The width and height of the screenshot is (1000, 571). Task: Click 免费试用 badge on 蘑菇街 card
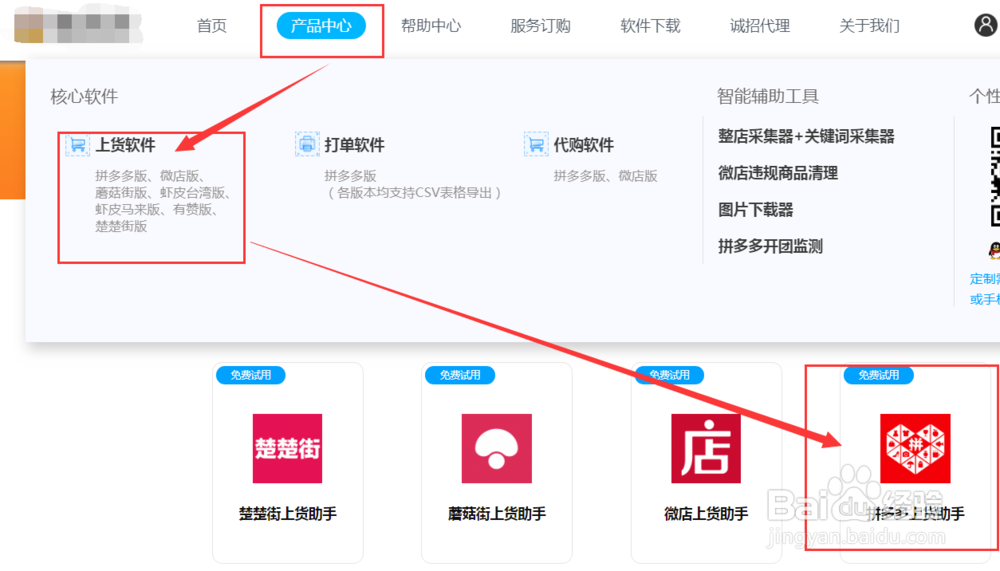460,375
